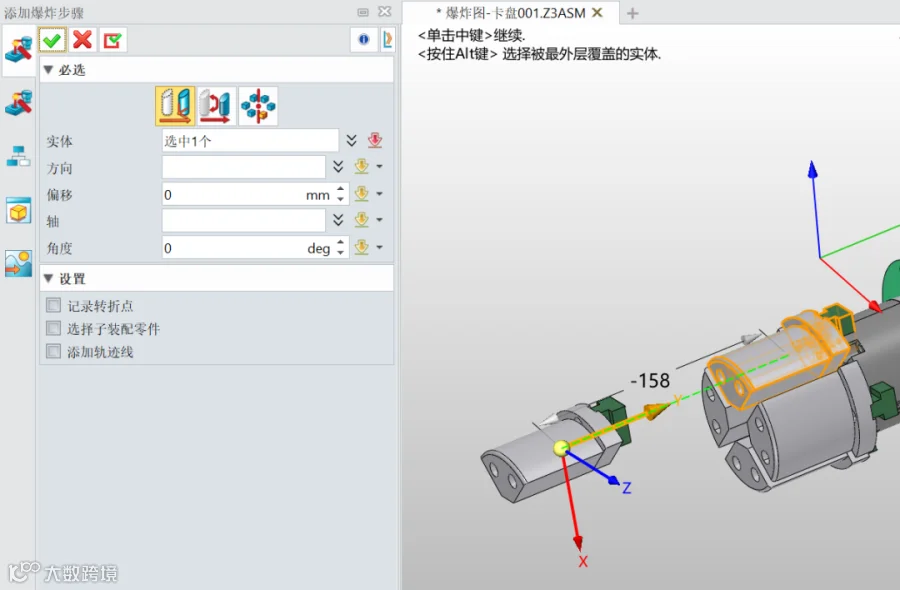
Task: Open the assembly tree sidebar icon
Action: coord(18,156)
